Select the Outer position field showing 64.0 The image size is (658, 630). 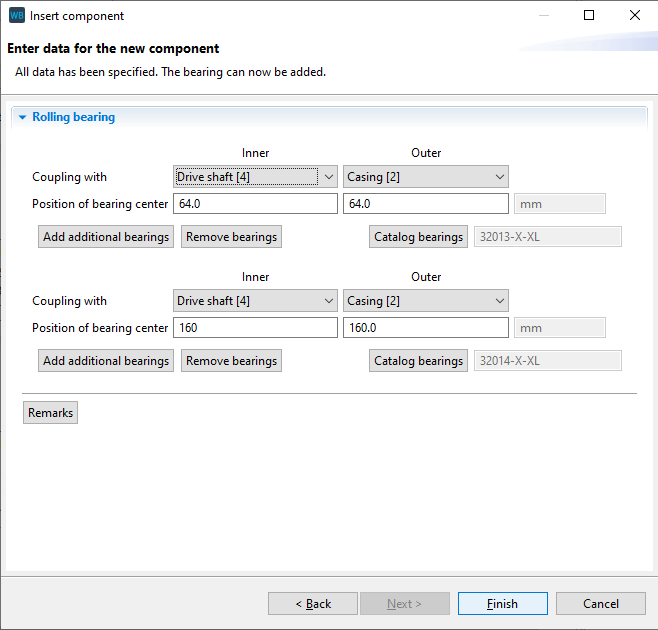[x=425, y=204]
